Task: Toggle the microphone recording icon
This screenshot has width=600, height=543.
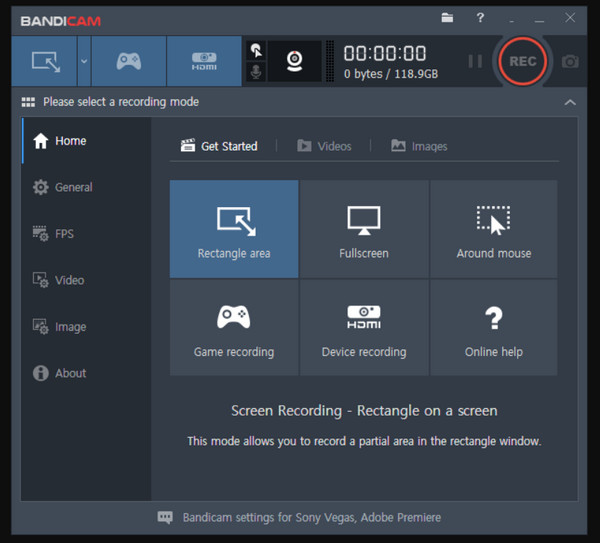Action: tap(255, 72)
